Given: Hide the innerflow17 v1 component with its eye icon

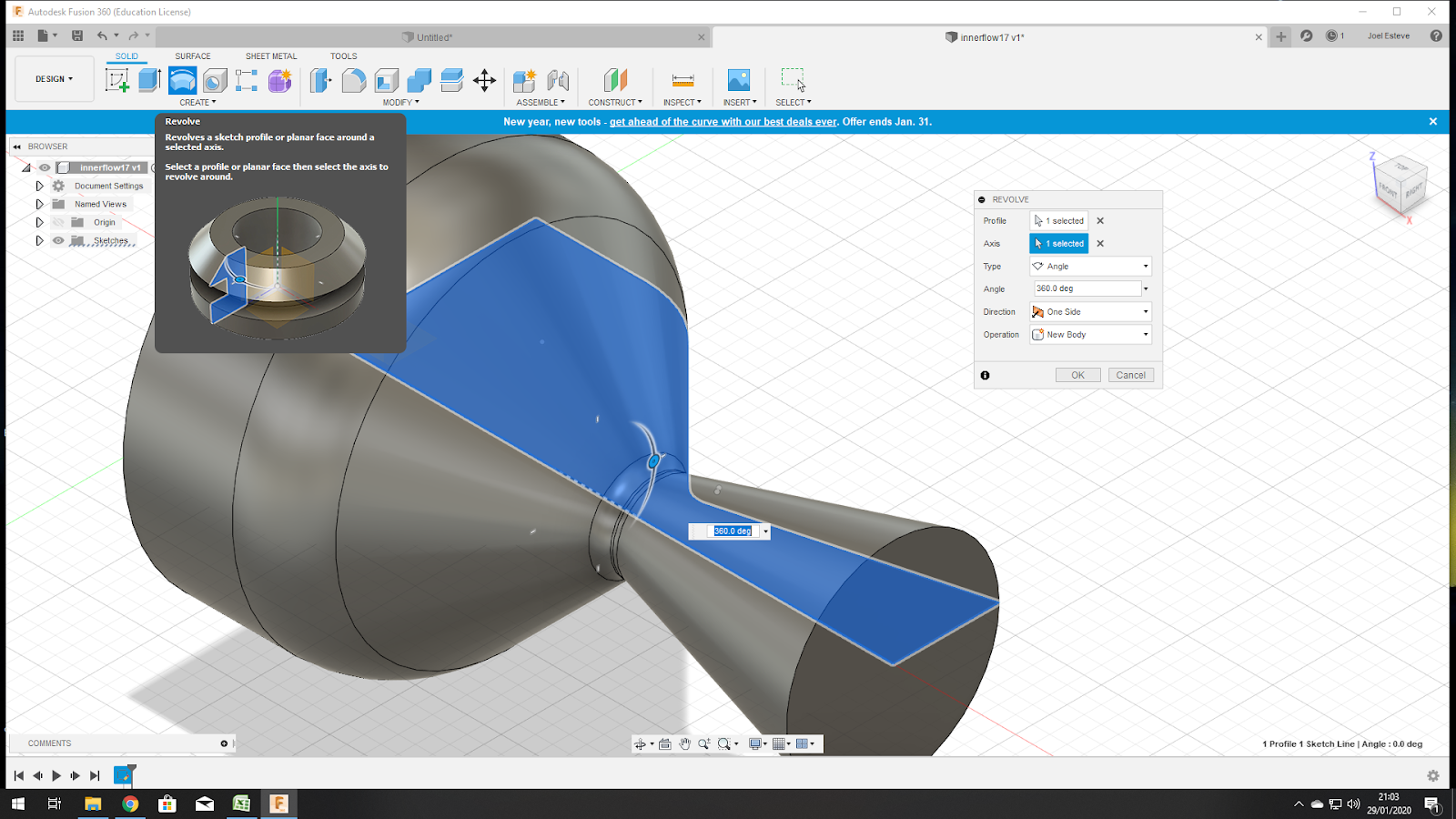Looking at the screenshot, I should (x=44, y=167).
